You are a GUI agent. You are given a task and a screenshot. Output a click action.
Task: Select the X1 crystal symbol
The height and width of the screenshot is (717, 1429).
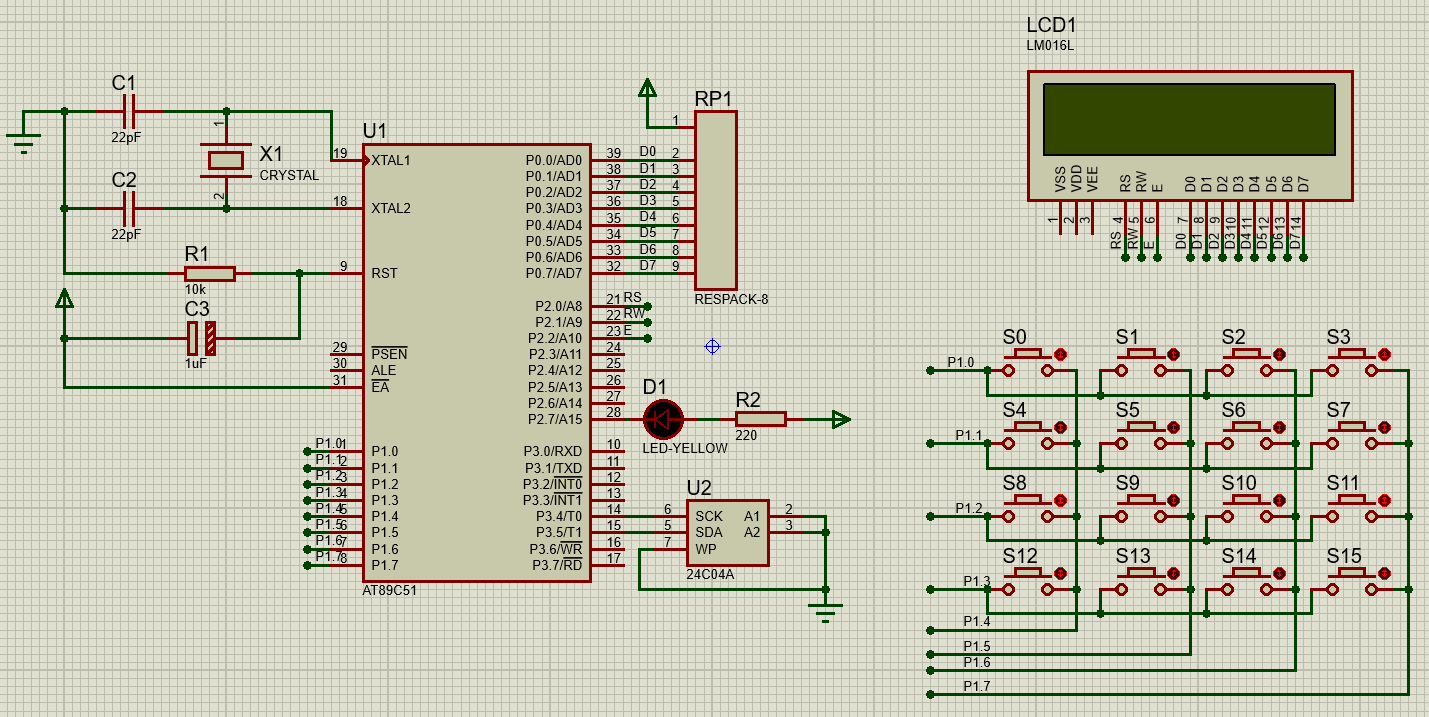226,160
